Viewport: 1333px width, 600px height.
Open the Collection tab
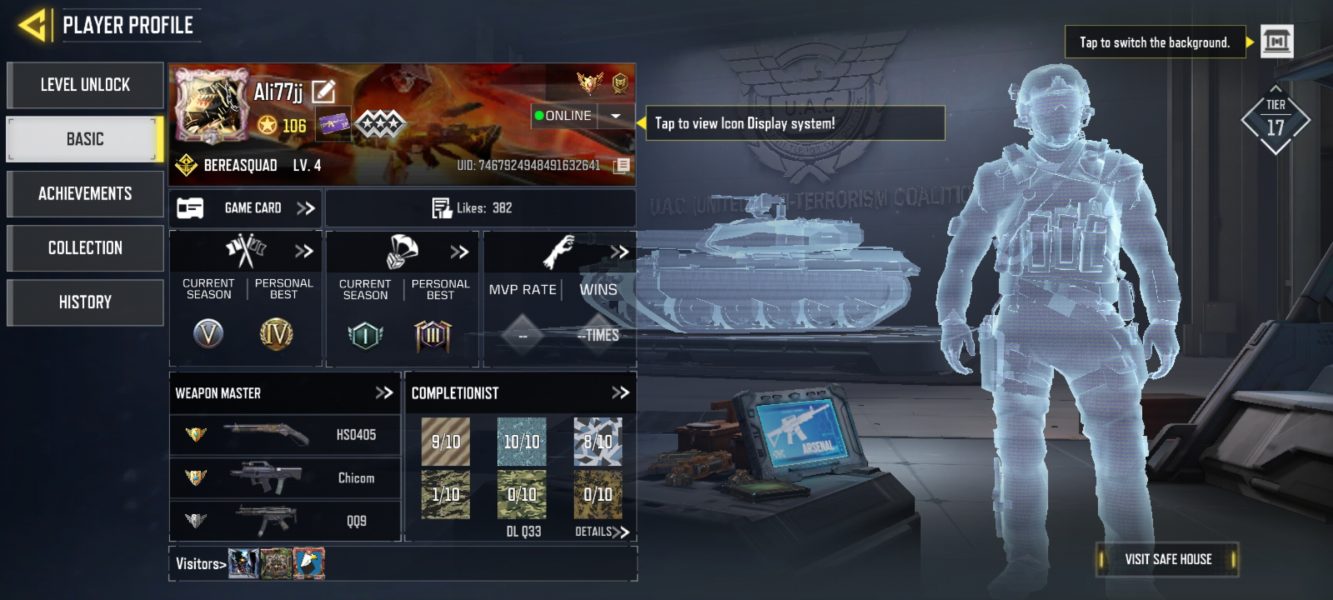[85, 248]
